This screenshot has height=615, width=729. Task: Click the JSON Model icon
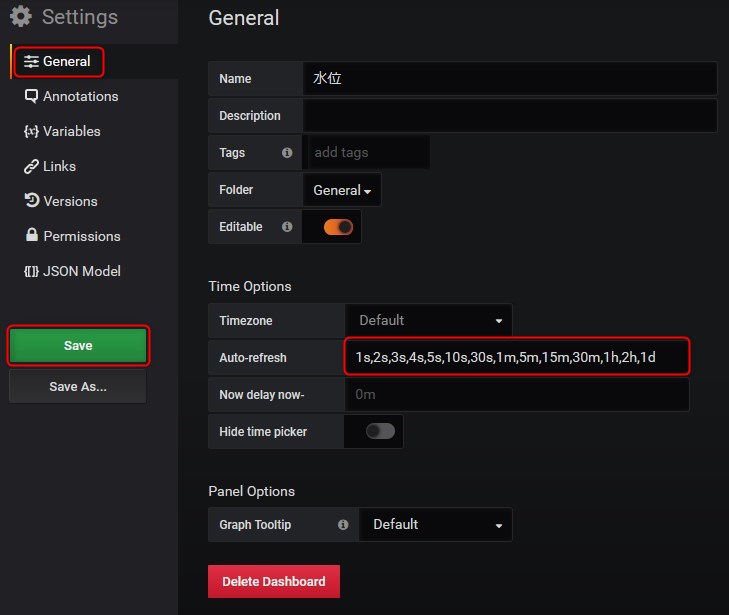[x=32, y=271]
